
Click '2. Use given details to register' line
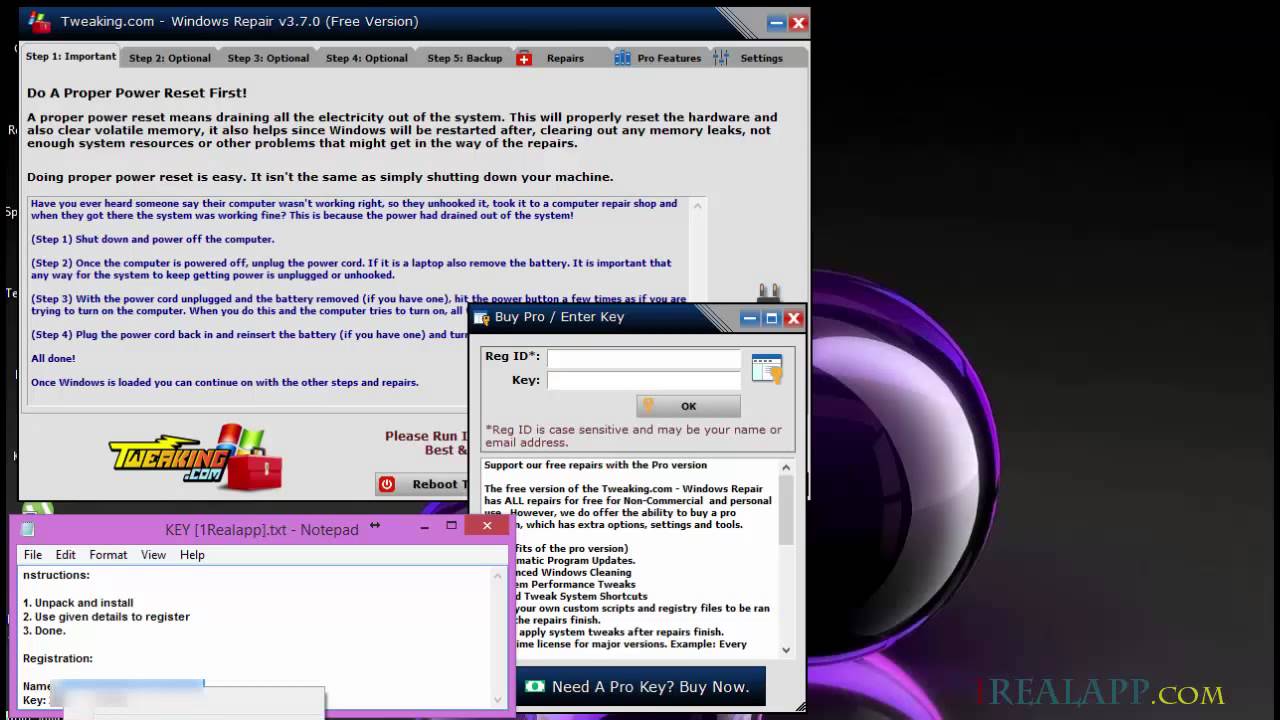tap(106, 617)
